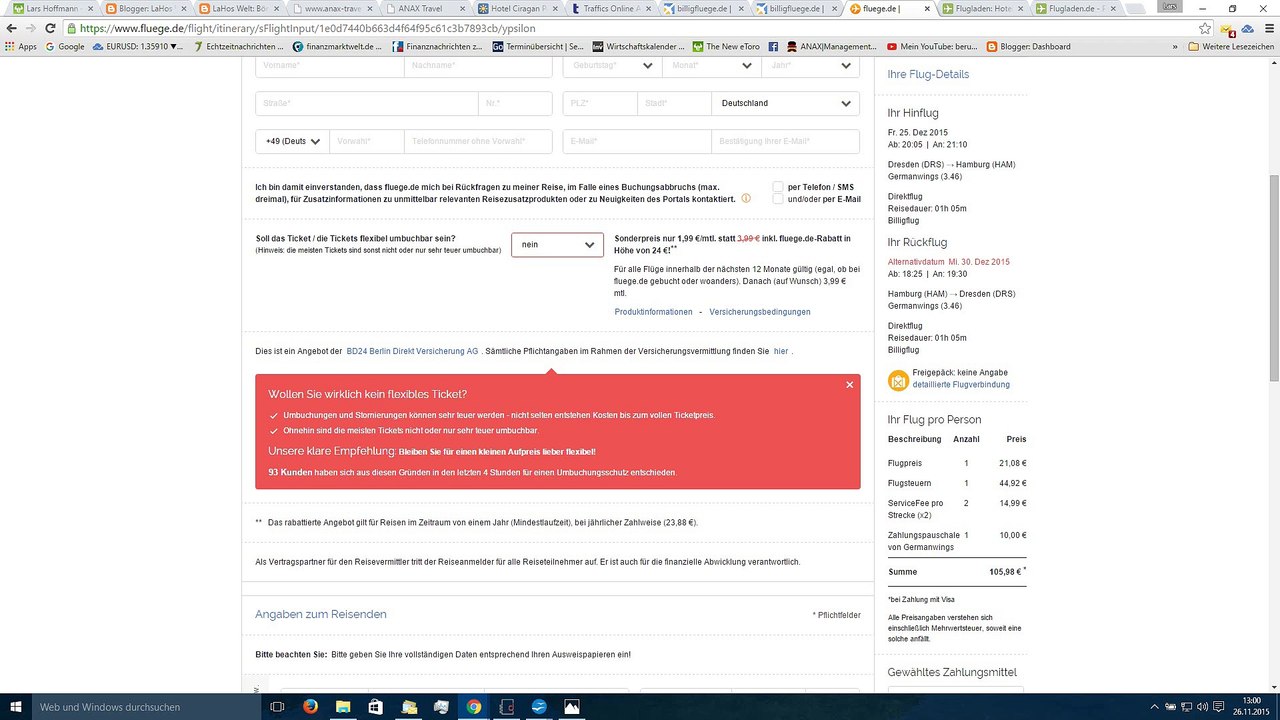Switch to the 'Flugladen: Hotel' tab
The width and height of the screenshot is (1280, 720).
tap(985, 9)
